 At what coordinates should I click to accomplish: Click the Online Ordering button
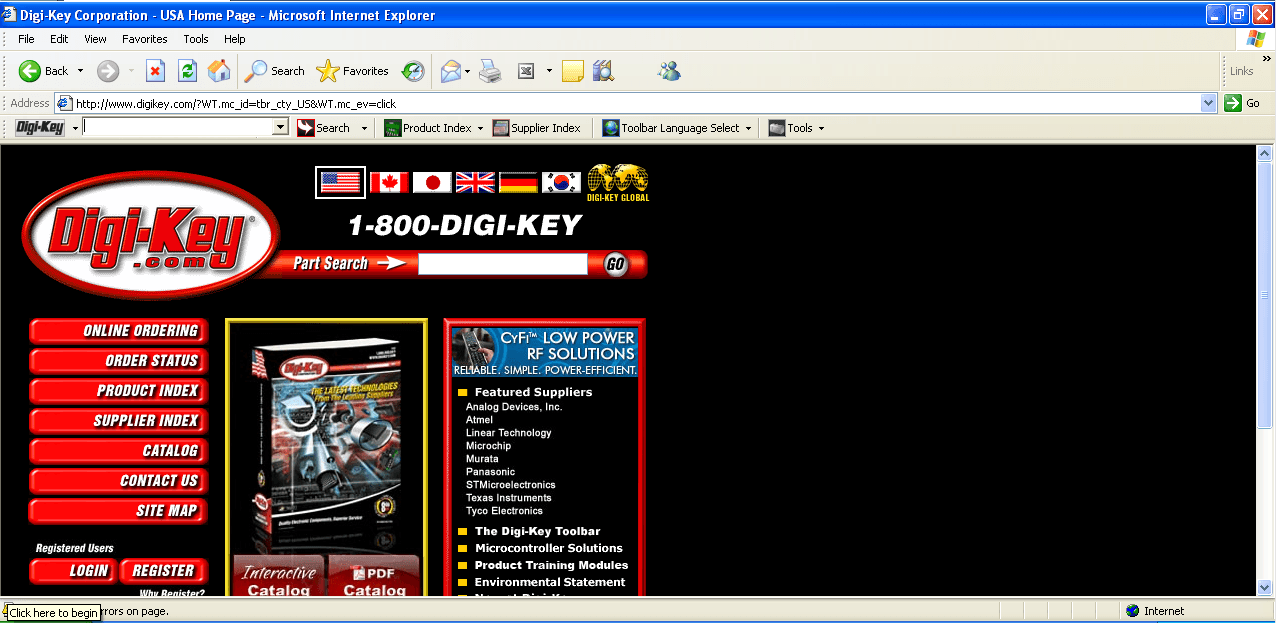click(x=118, y=331)
